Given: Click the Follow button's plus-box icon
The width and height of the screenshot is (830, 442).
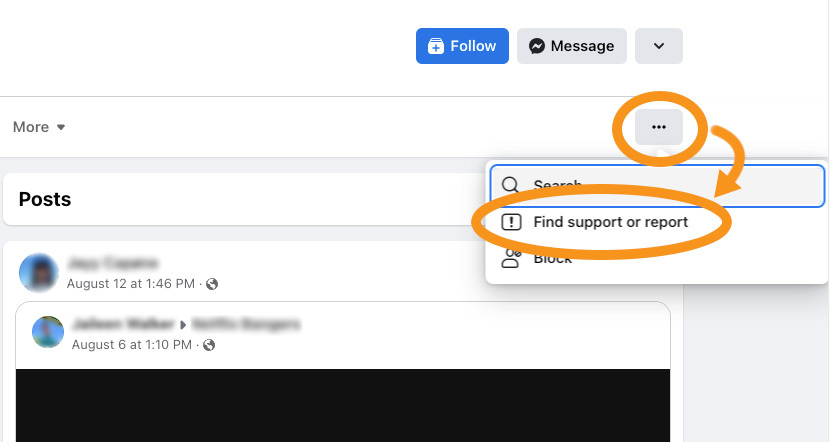Looking at the screenshot, I should coord(435,46).
